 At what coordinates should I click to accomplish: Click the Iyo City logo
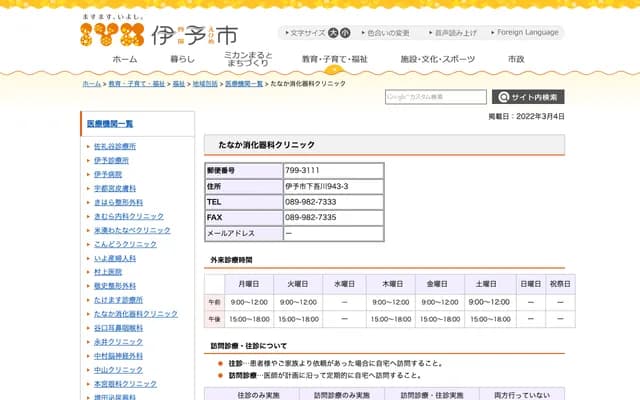coord(159,31)
